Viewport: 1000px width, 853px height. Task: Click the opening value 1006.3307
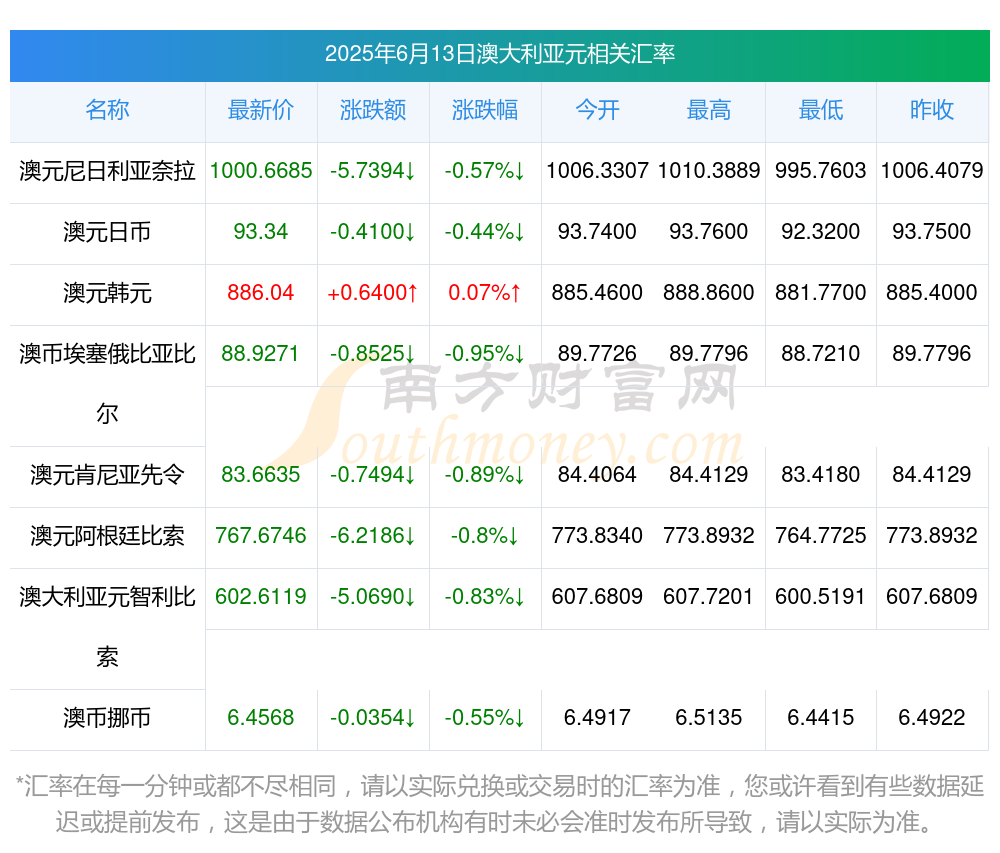pos(597,171)
